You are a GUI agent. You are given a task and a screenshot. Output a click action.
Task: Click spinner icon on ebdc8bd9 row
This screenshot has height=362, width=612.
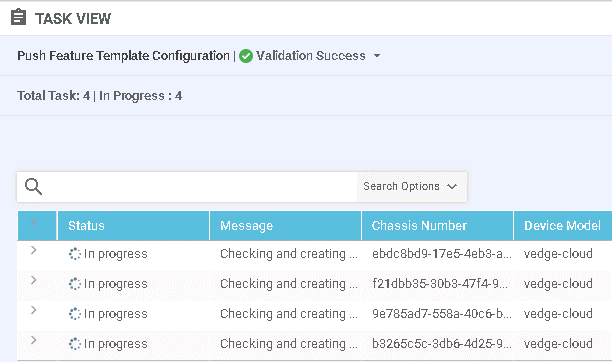pyautogui.click(x=75, y=254)
